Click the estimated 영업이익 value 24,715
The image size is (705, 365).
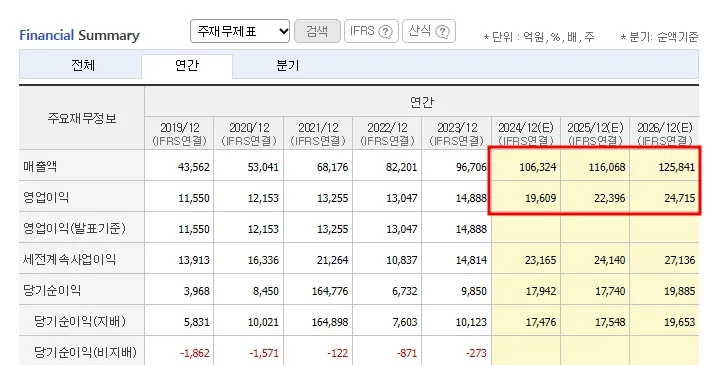(680, 198)
